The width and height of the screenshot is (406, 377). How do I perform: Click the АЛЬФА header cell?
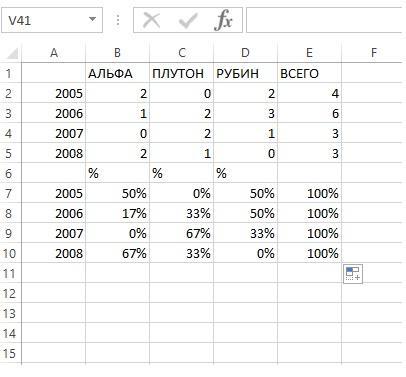click(117, 73)
